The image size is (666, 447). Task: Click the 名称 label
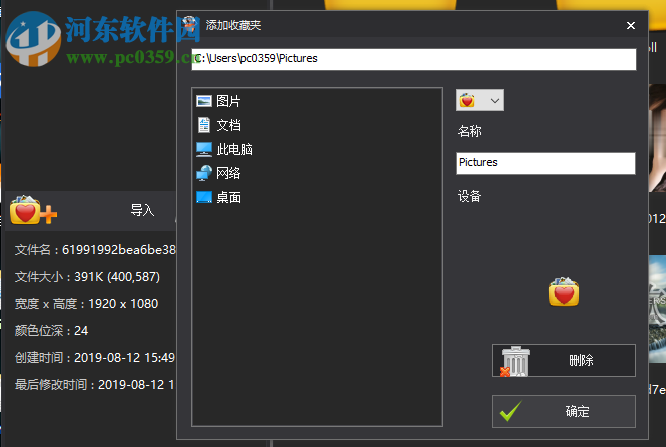coord(469,131)
